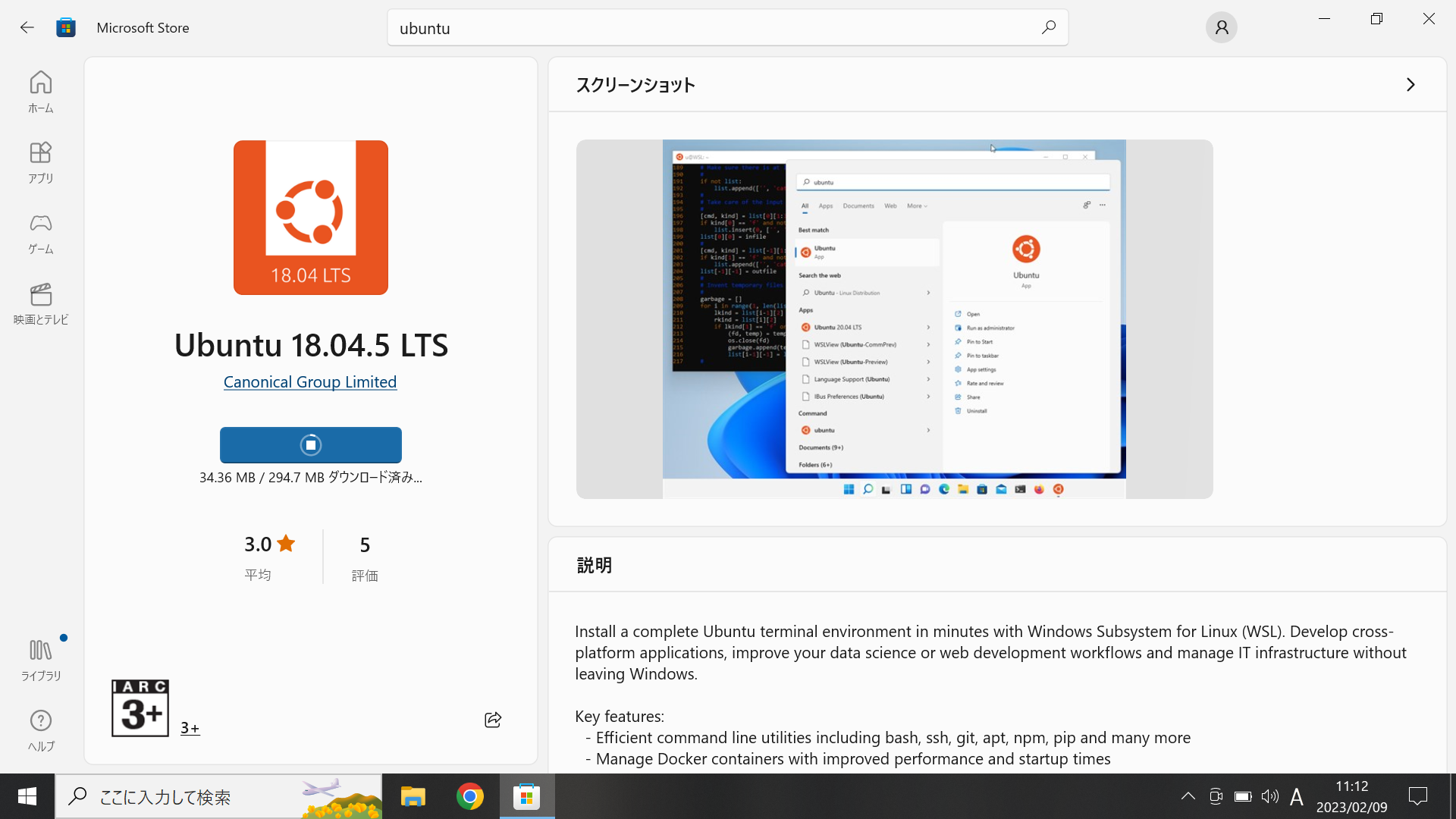The height and width of the screenshot is (819, 1456).
Task: Open Google Chrome from the taskbar
Action: click(x=469, y=796)
